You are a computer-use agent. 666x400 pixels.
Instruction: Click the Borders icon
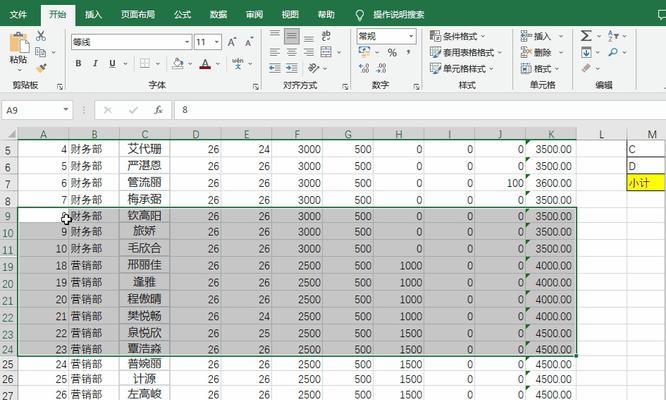click(145, 64)
